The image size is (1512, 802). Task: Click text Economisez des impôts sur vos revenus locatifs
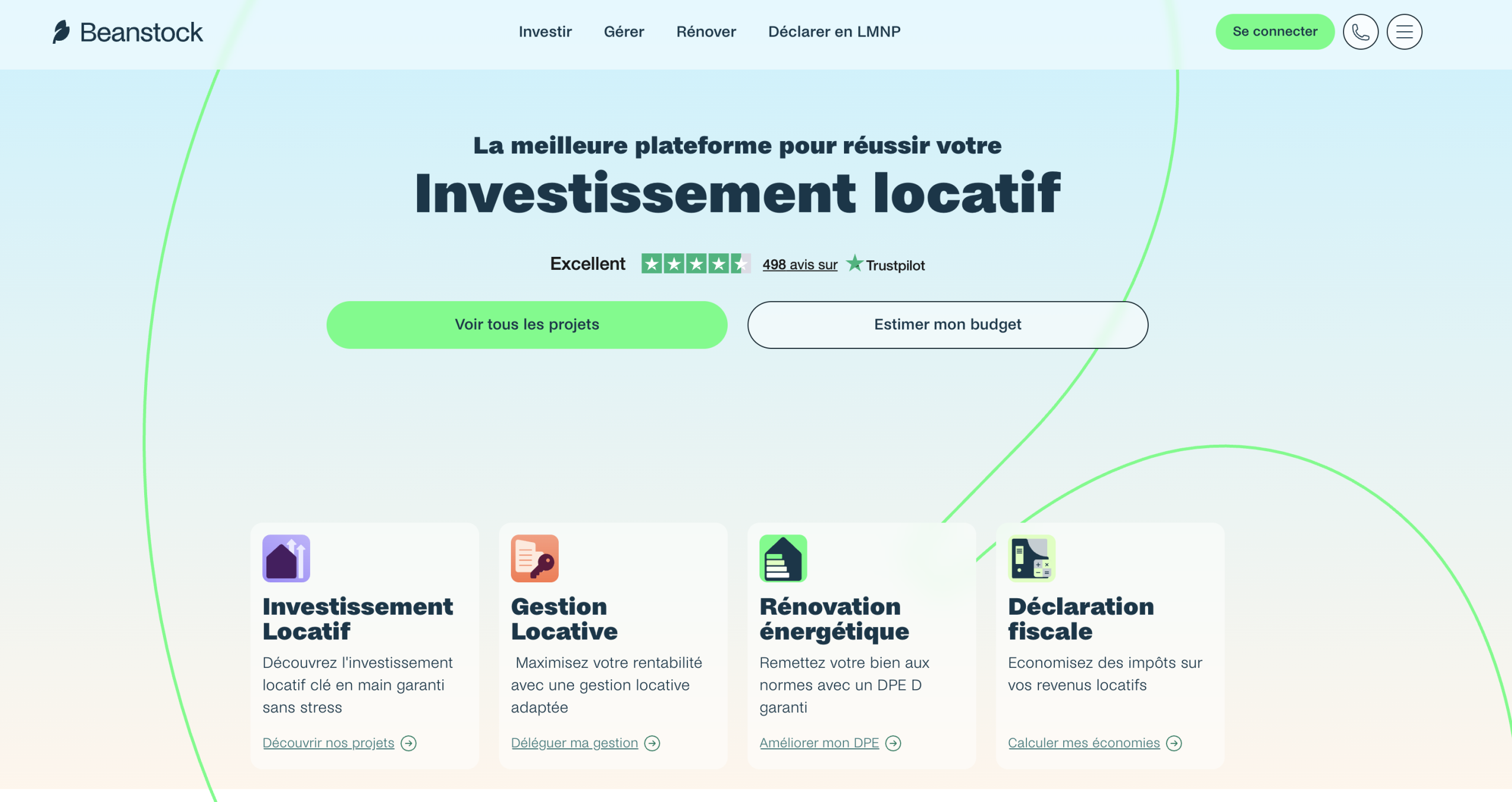tap(1105, 674)
